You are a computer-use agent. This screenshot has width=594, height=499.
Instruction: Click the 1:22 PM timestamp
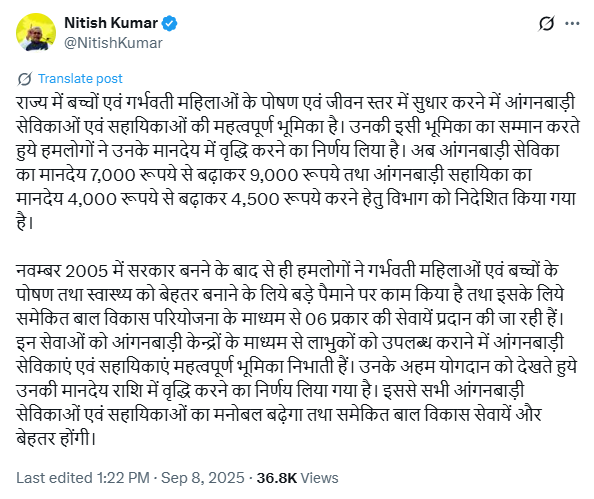click(123, 478)
